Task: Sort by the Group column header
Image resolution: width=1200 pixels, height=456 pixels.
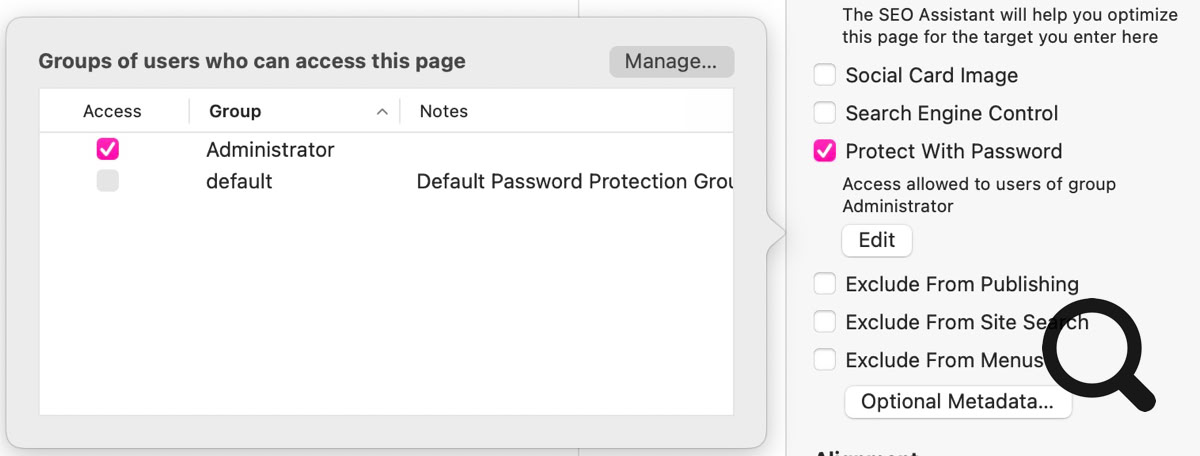Action: click(x=235, y=112)
